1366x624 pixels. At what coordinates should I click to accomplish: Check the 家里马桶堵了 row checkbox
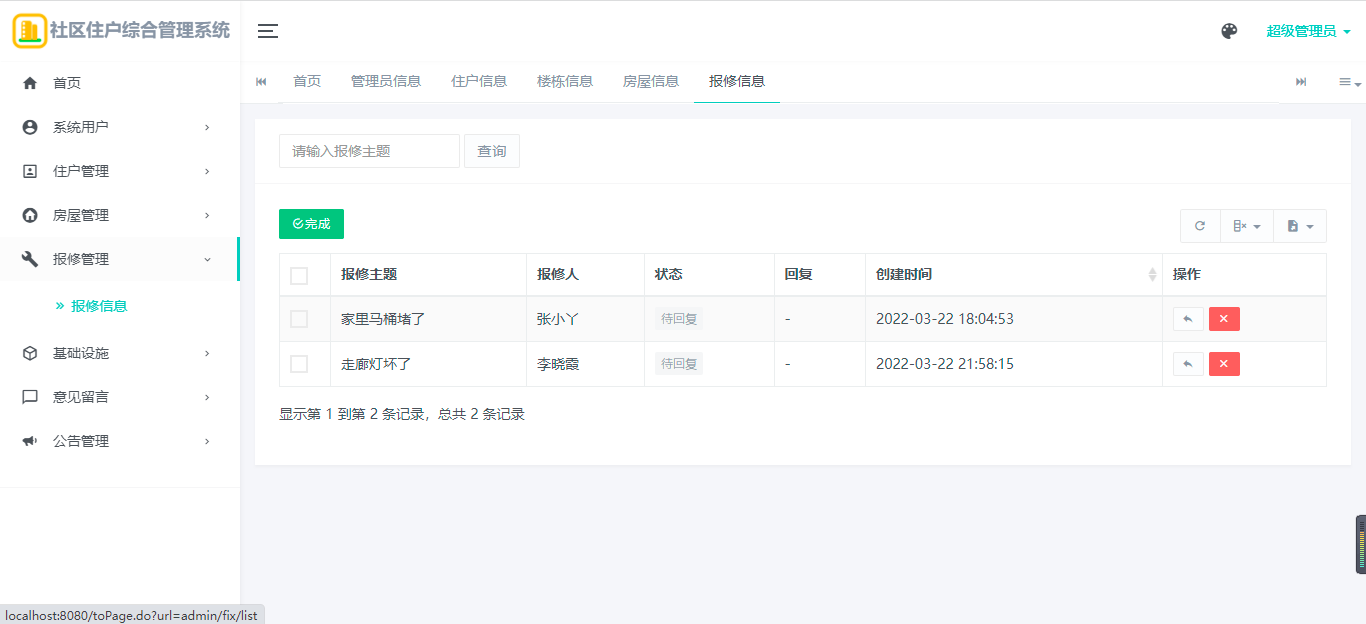[299, 319]
